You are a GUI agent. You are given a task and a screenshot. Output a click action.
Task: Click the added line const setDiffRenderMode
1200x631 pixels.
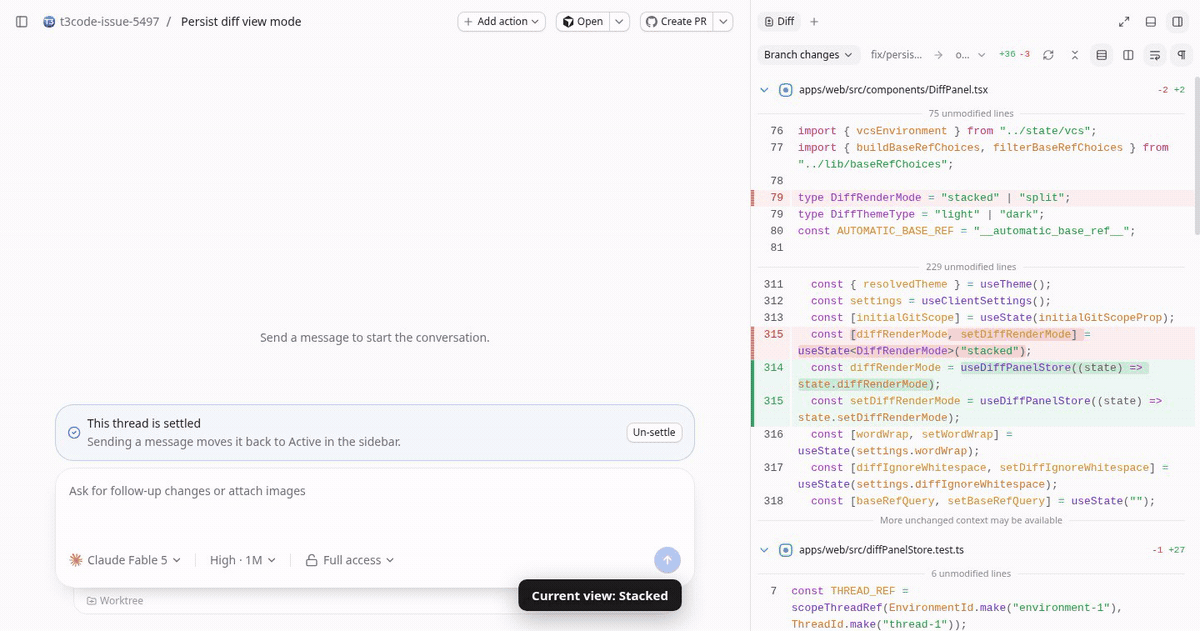tap(980, 409)
